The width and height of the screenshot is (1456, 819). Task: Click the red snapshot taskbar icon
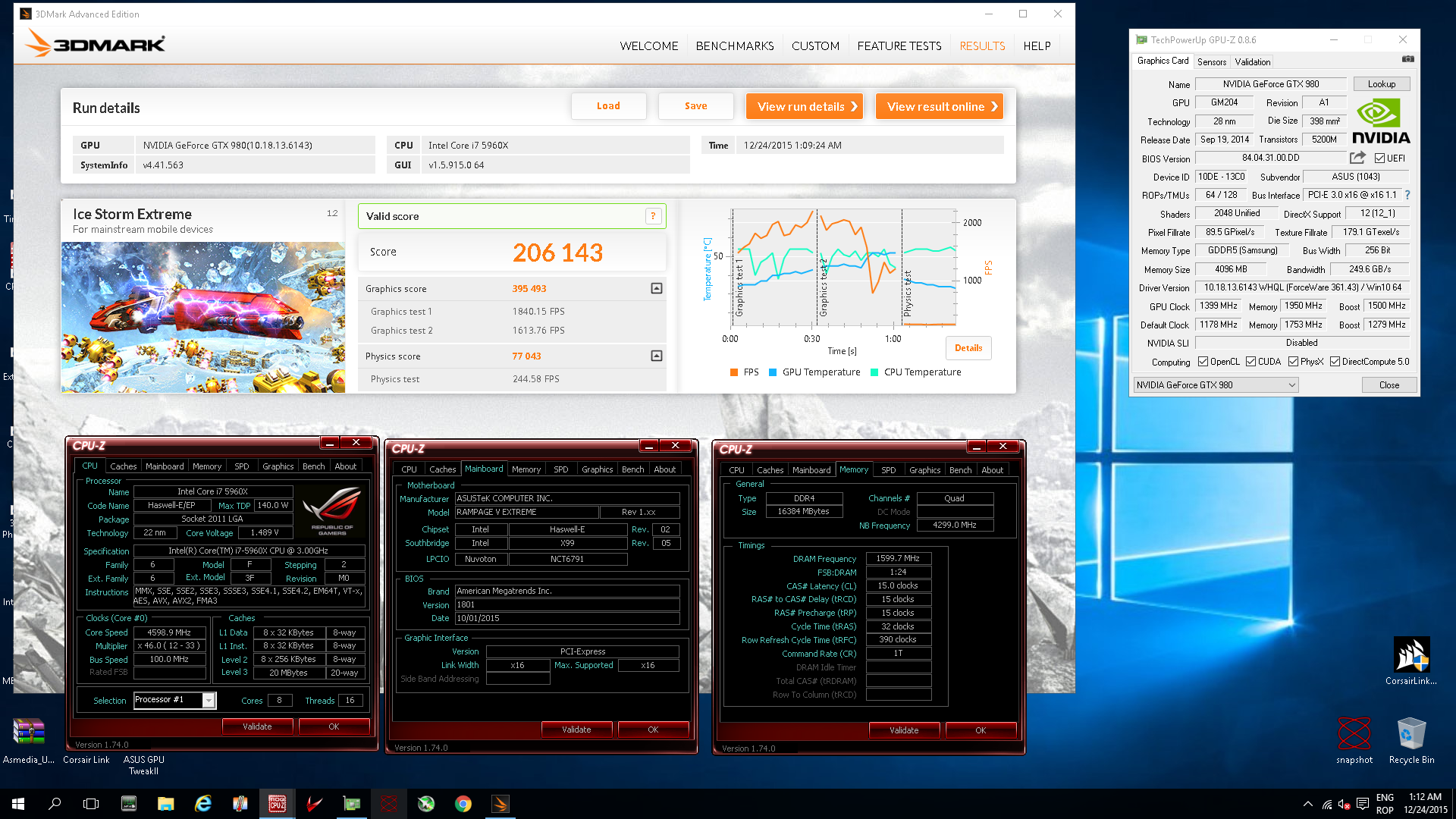388,804
